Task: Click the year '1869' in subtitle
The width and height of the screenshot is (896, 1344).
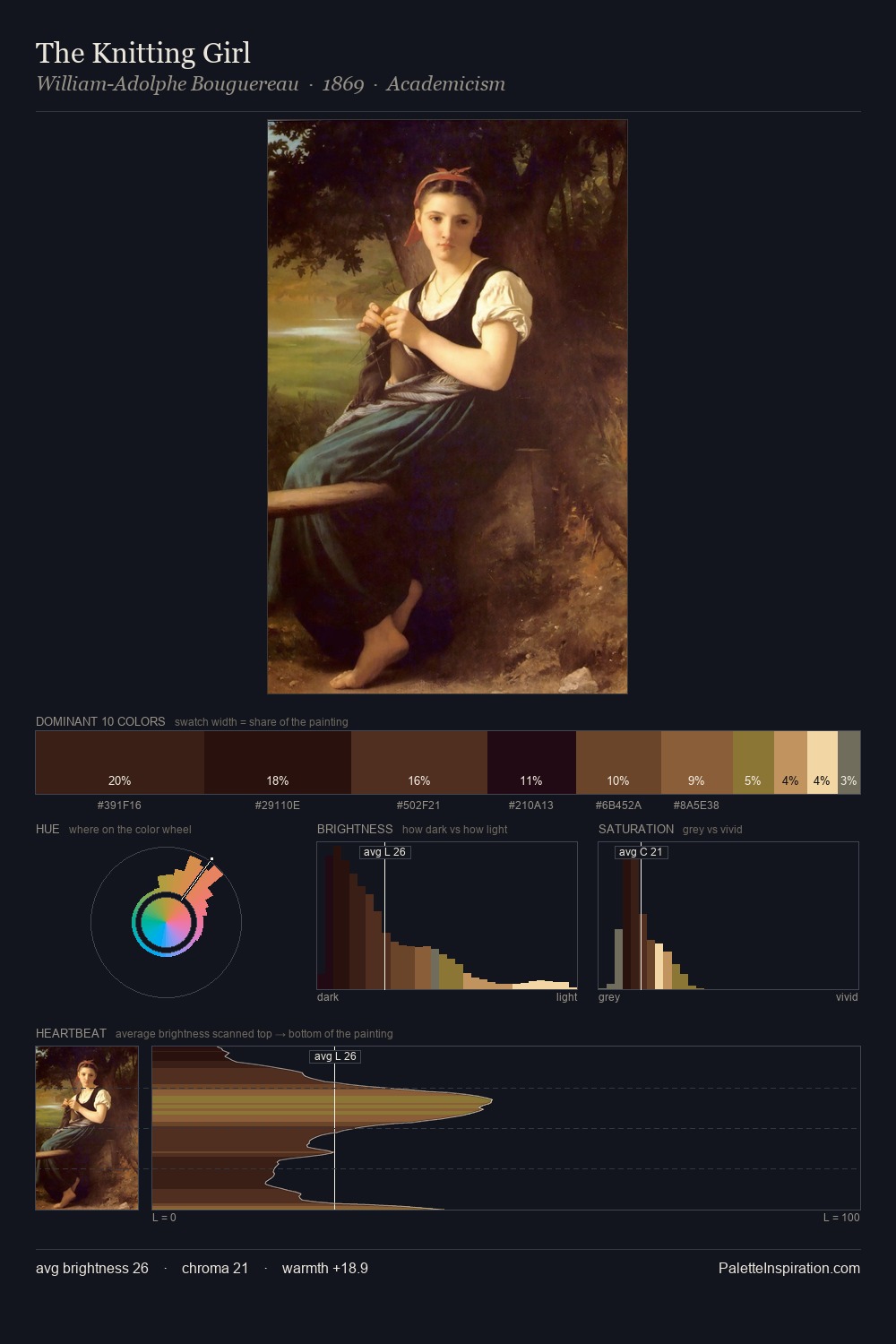Action: pos(343,84)
